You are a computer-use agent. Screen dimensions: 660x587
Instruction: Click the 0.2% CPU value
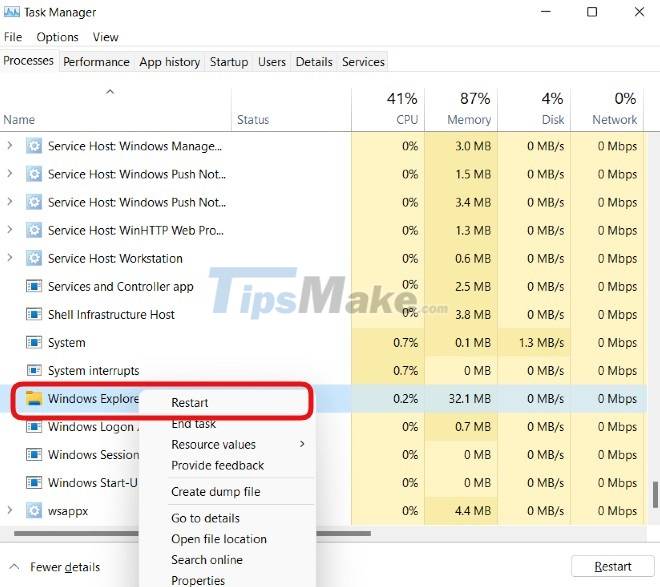pos(406,398)
